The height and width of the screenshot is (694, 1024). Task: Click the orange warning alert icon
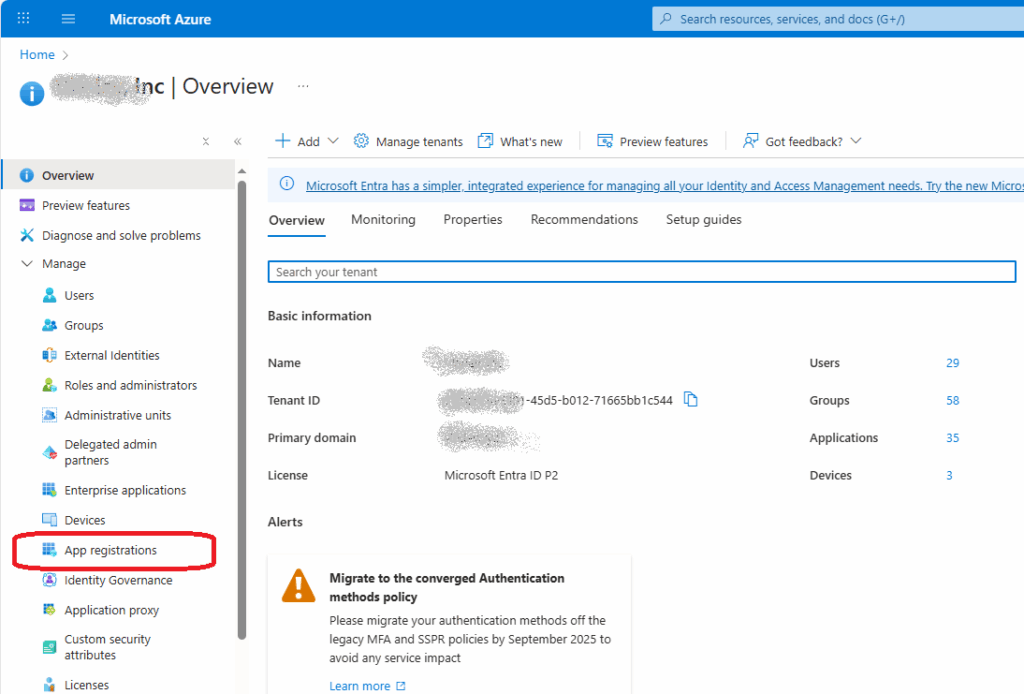tap(298, 586)
